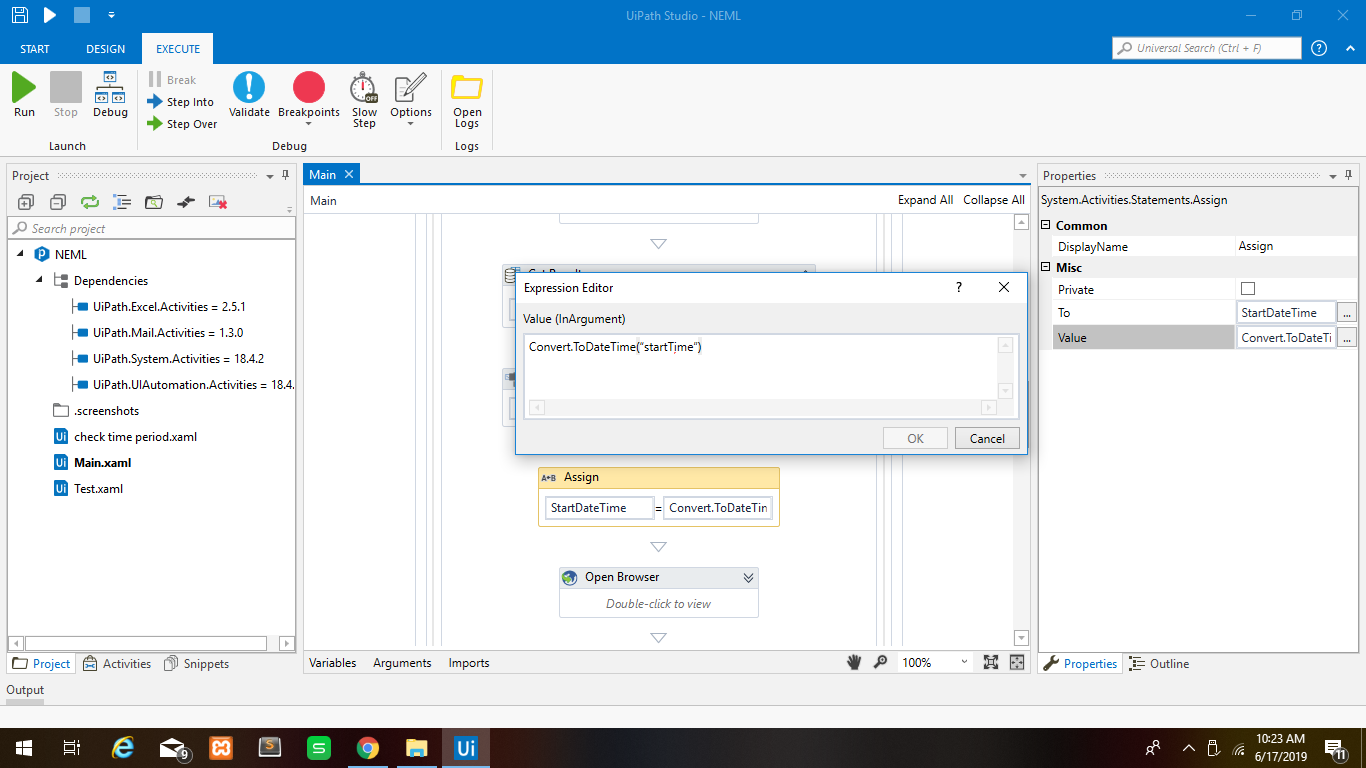Click the Search project field
The image size is (1366, 768).
point(152,228)
